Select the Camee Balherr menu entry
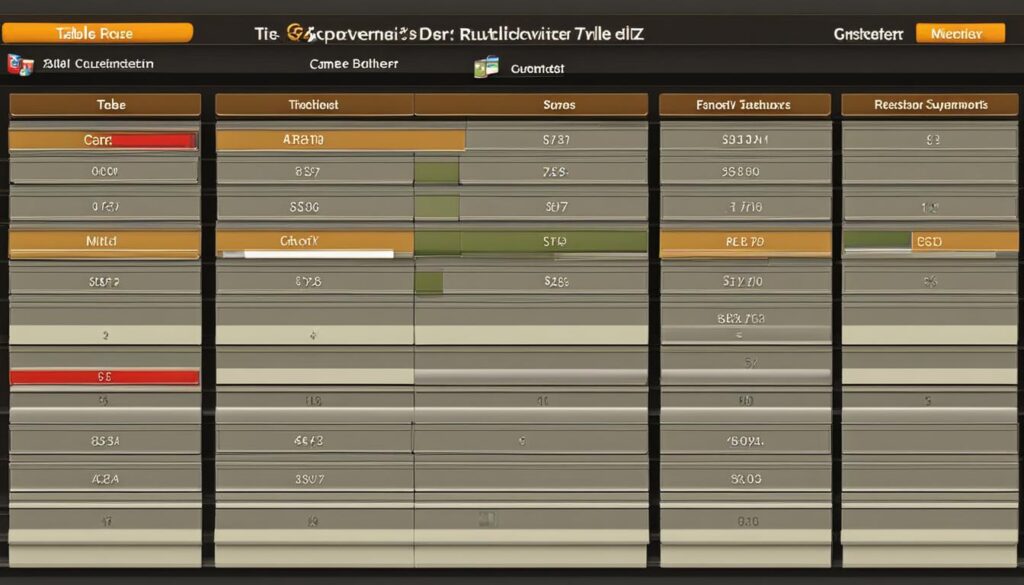This screenshot has width=1024, height=585. click(353, 64)
